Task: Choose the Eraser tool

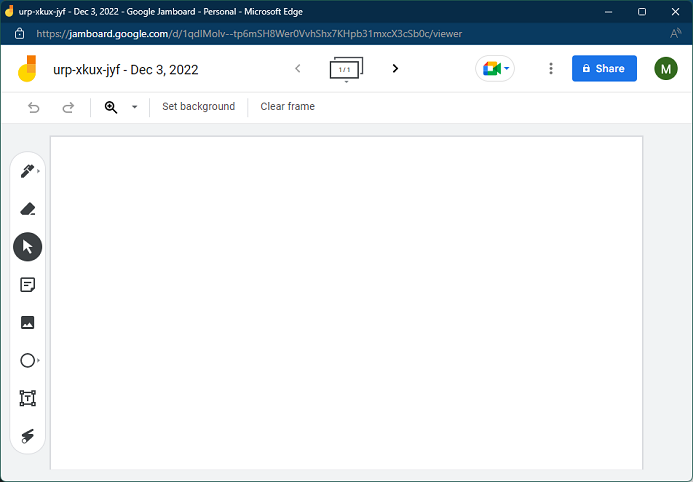Action: click(27, 209)
